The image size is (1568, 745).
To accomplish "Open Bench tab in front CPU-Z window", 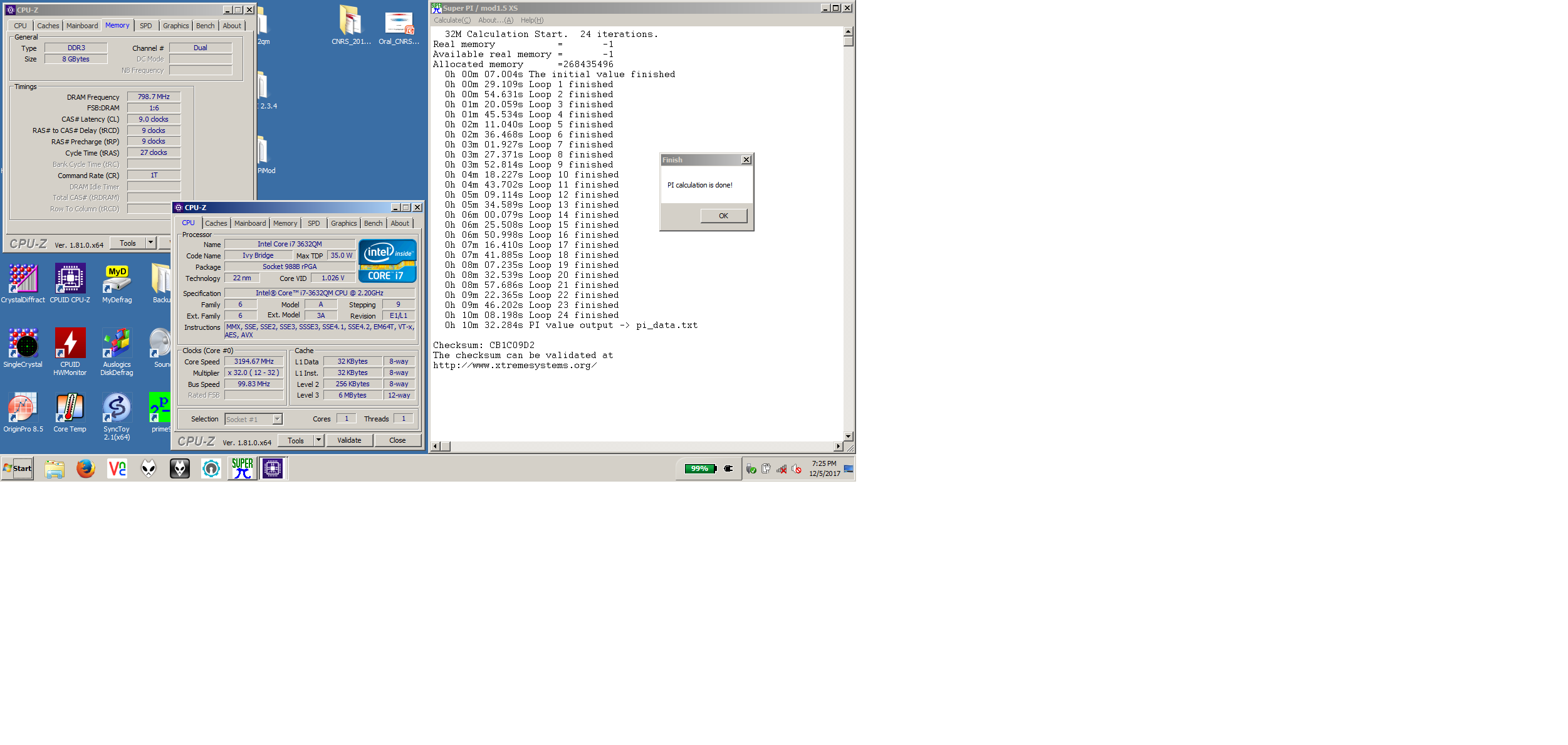I will tap(374, 223).
